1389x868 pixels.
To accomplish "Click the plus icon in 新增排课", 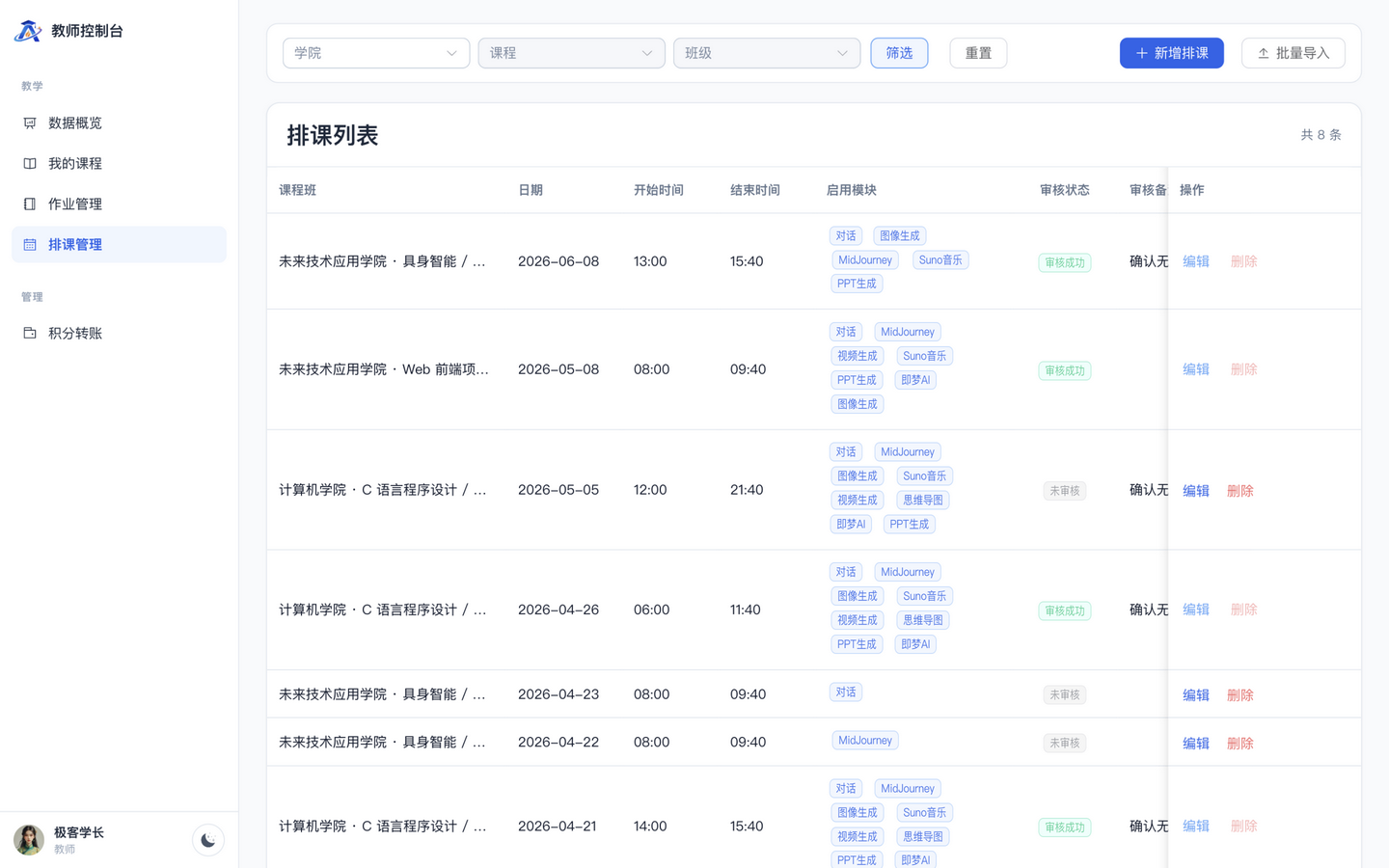I will 1142,53.
